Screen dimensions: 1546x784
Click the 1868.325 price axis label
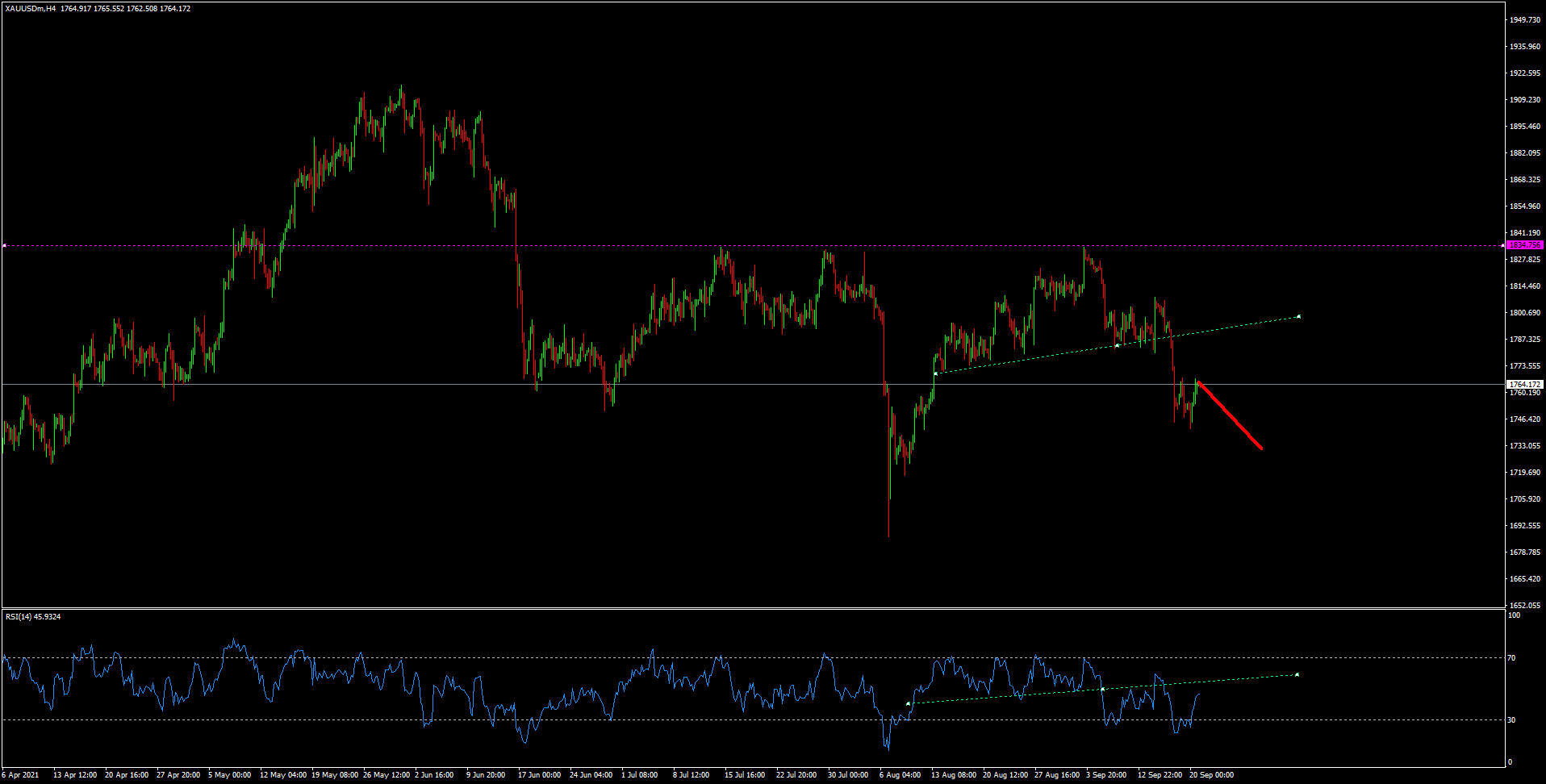(x=1525, y=180)
